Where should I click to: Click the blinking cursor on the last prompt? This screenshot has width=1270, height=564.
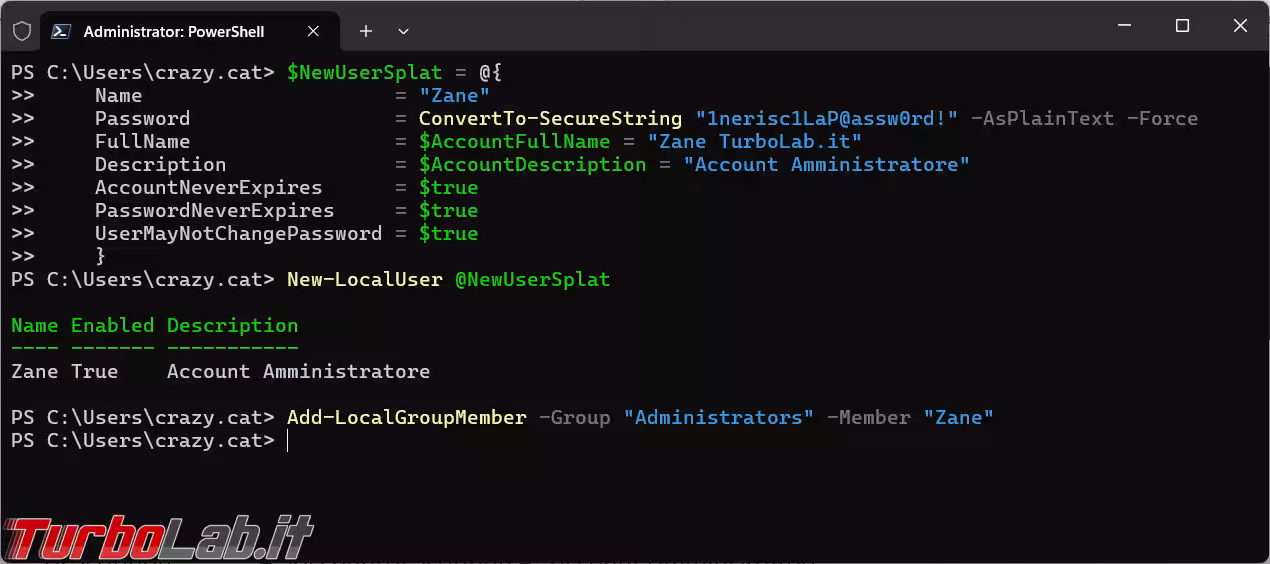pos(288,441)
